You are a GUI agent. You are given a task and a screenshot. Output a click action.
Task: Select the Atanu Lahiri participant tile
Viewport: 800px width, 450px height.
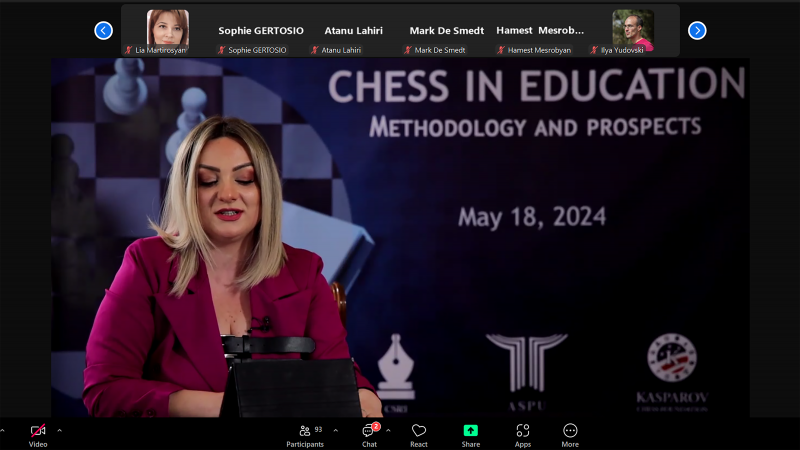[353, 30]
